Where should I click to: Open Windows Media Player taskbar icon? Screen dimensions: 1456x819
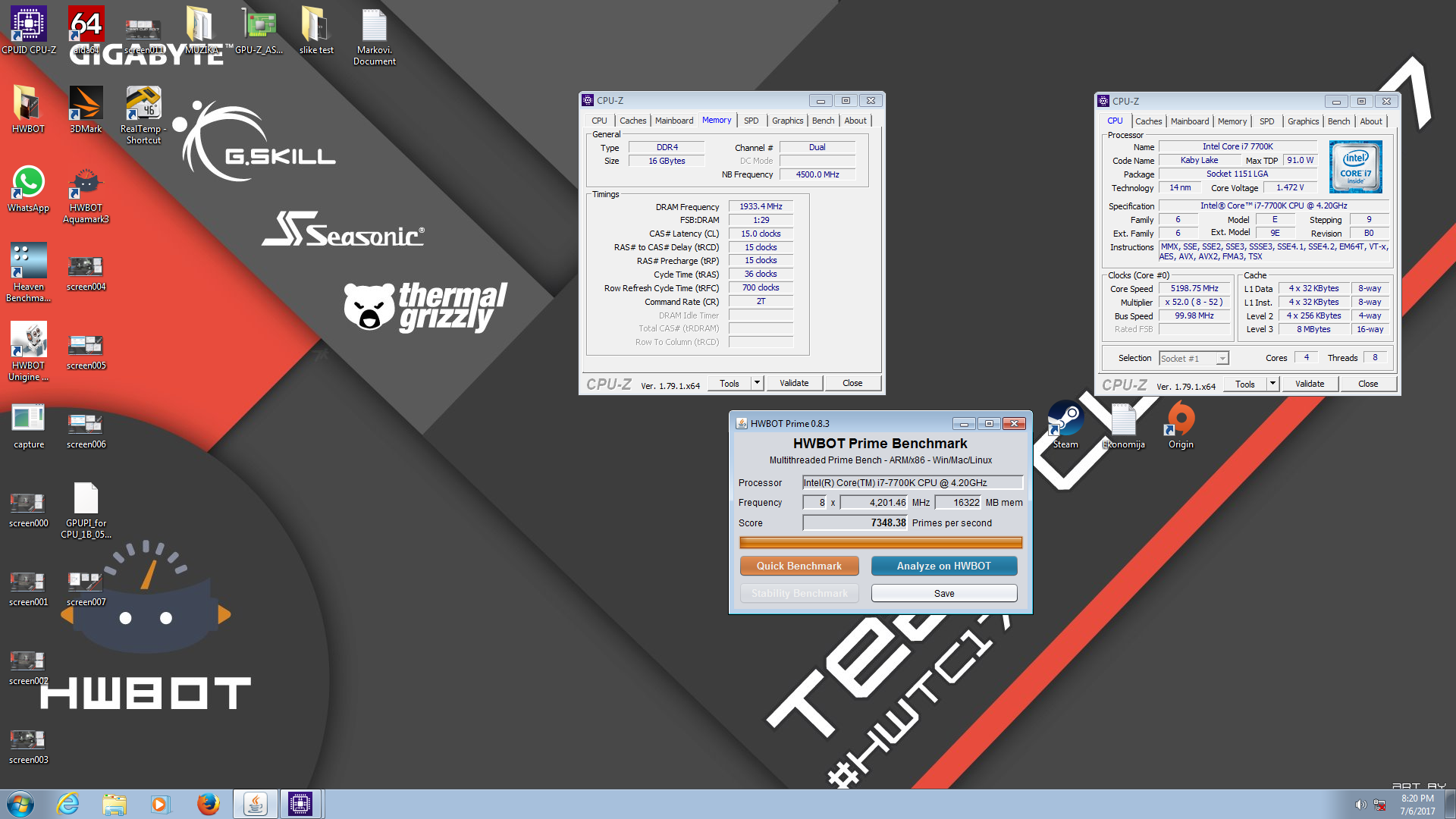160,804
